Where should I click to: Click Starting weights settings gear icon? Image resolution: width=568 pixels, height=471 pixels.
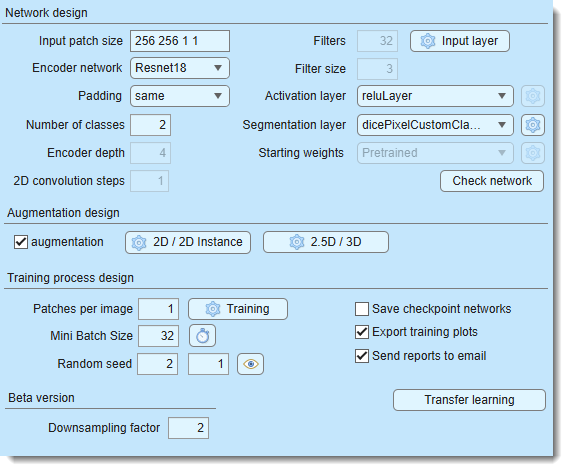[x=532, y=153]
